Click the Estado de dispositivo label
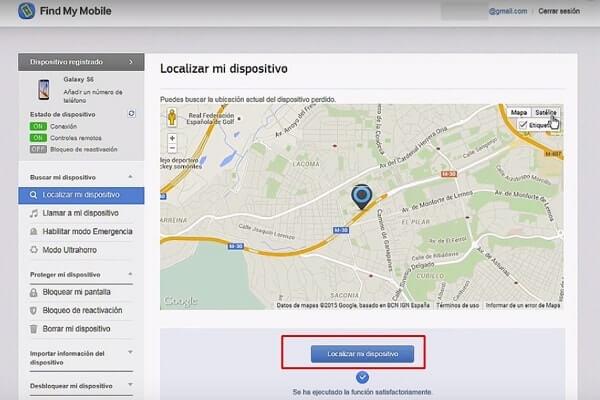 [63, 114]
